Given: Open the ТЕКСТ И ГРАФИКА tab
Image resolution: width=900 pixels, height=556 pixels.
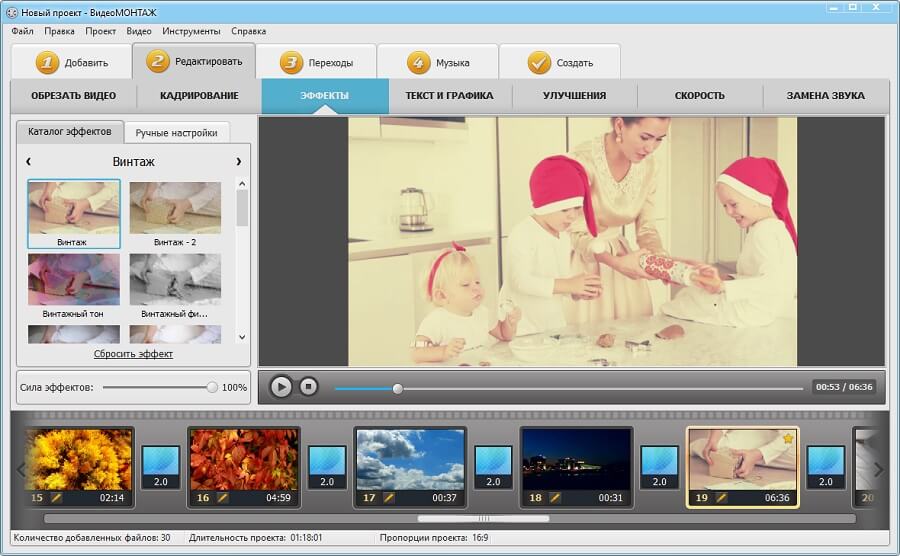Looking at the screenshot, I should [x=449, y=96].
